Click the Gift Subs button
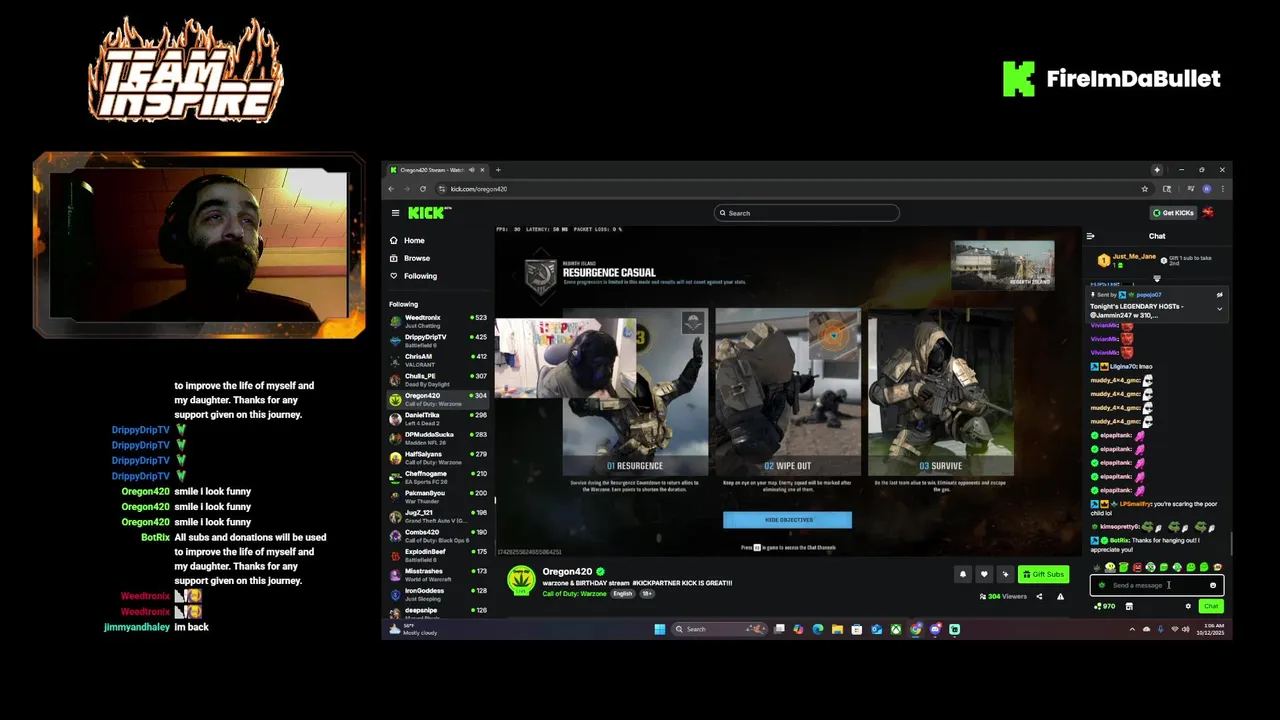Screen dimensions: 1280x720 pos(1043,574)
